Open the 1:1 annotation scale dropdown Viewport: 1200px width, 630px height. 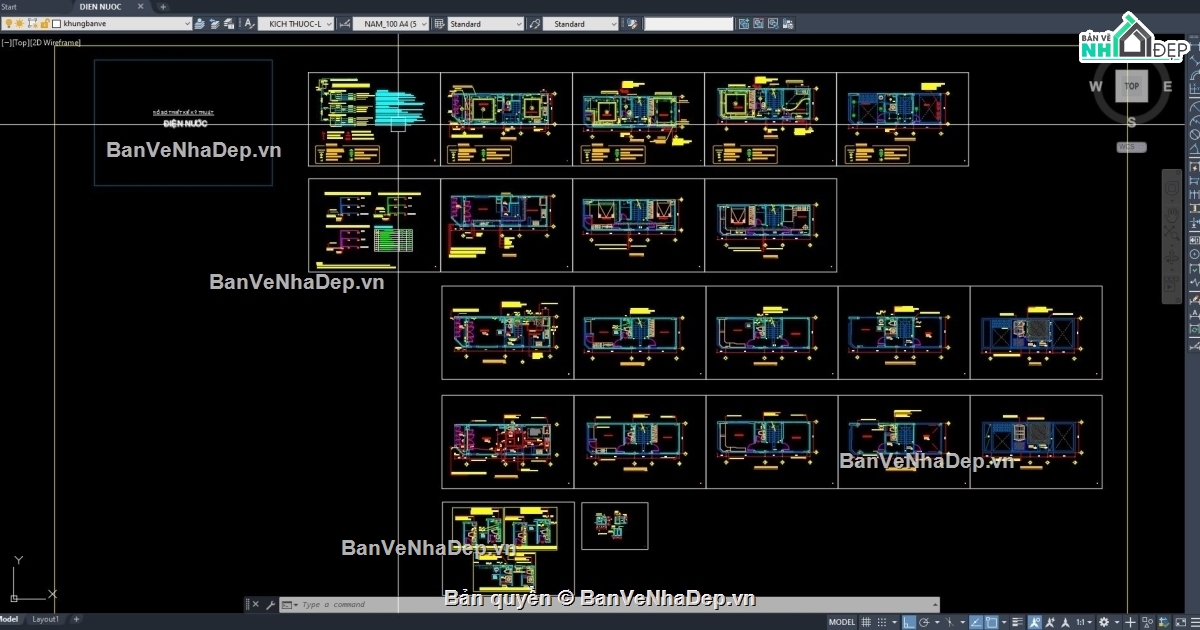(1084, 622)
